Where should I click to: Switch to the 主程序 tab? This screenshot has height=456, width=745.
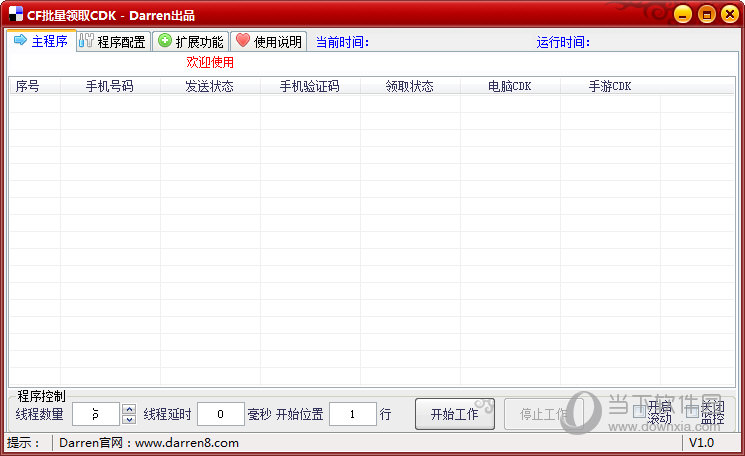pyautogui.click(x=41, y=41)
